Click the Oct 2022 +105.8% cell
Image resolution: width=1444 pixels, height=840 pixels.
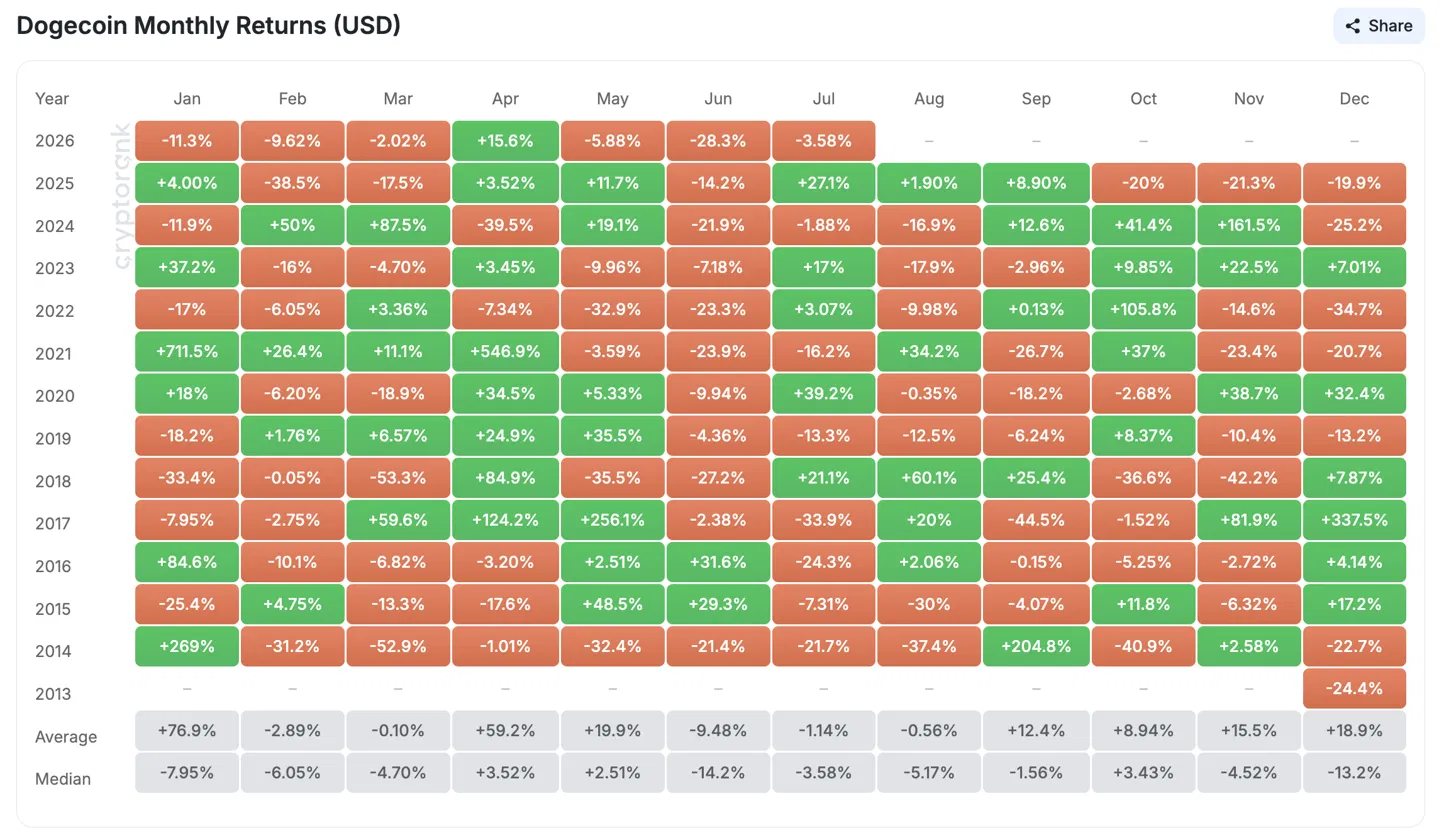(x=1143, y=310)
